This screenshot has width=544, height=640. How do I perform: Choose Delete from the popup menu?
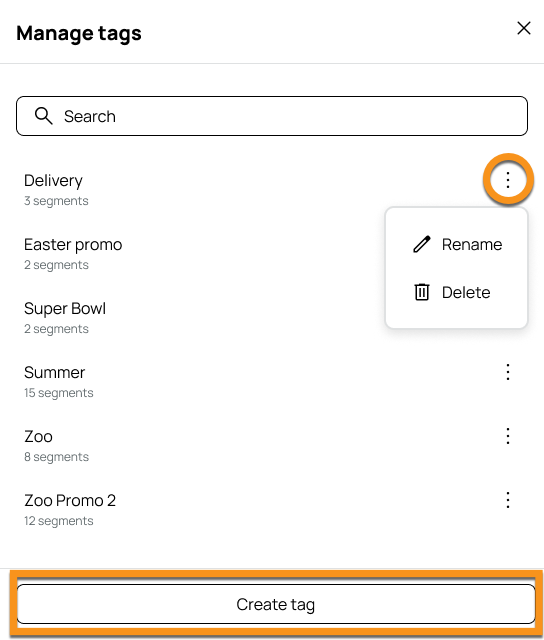[x=457, y=292]
